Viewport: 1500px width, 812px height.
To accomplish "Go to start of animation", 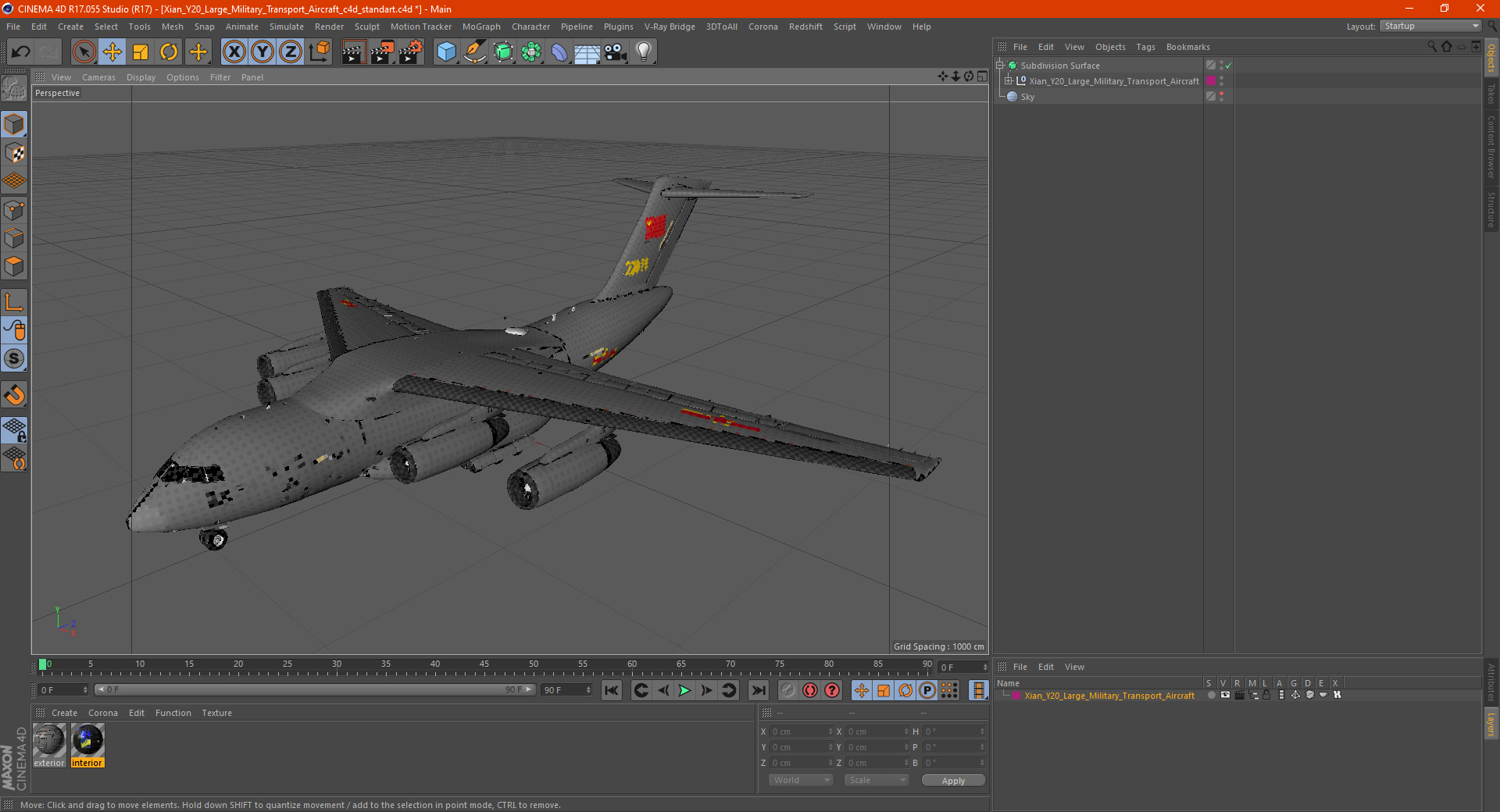I will [x=612, y=690].
